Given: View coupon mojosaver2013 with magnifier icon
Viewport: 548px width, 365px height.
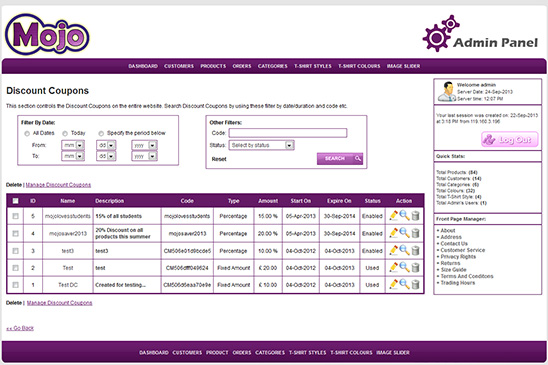Looking at the screenshot, I should coord(404,233).
